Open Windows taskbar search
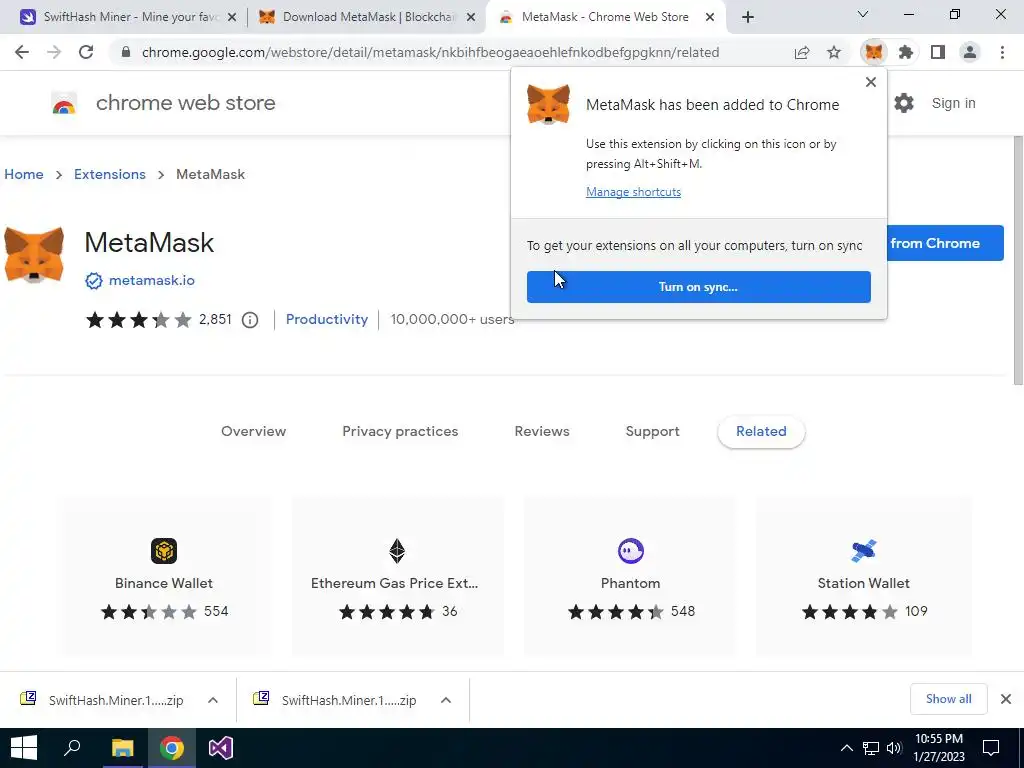This screenshot has width=1024, height=768. click(x=72, y=748)
